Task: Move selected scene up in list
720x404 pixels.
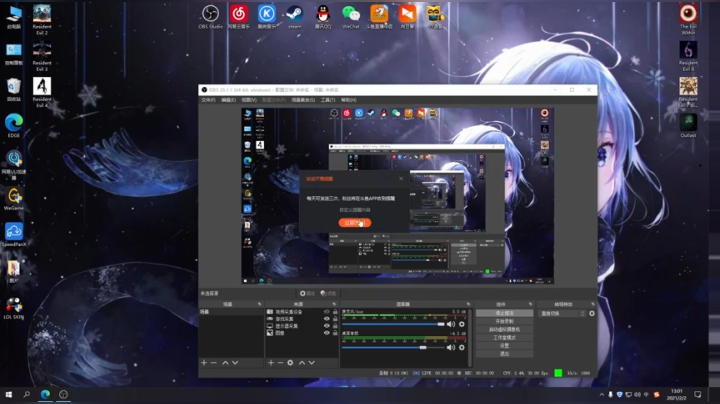Action: click(x=225, y=363)
